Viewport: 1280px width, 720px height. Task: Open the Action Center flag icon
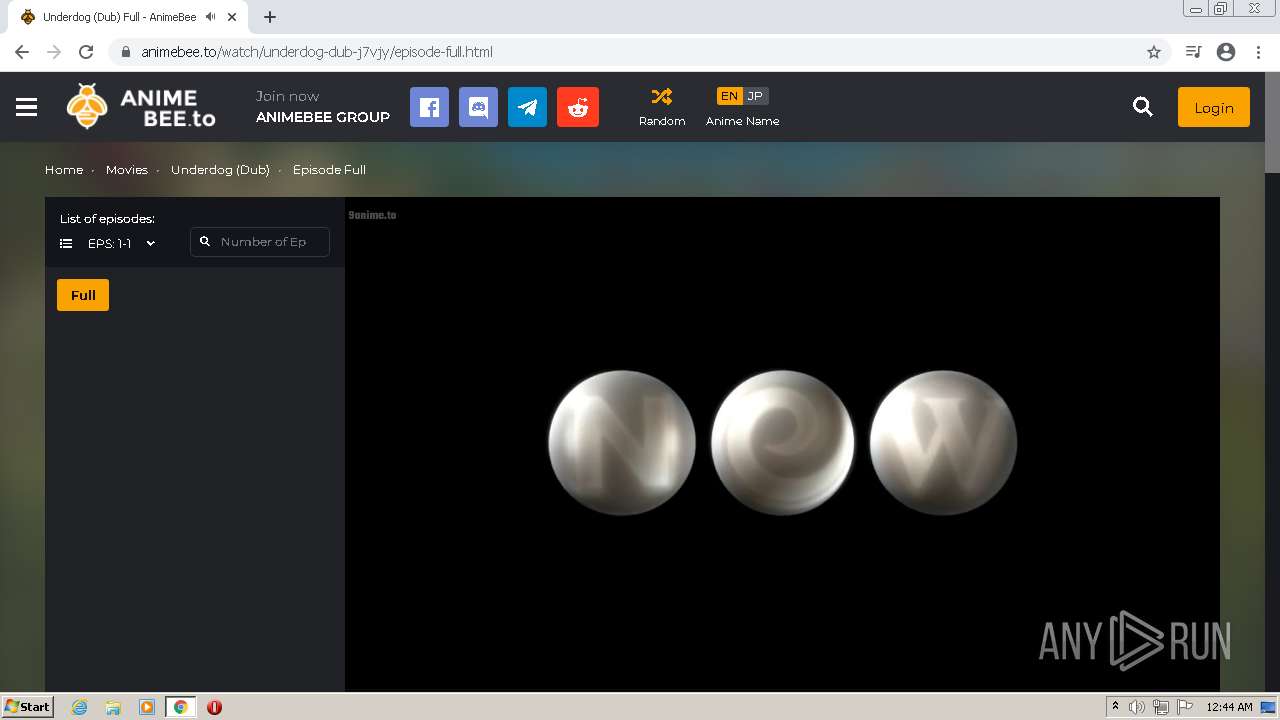(1185, 707)
